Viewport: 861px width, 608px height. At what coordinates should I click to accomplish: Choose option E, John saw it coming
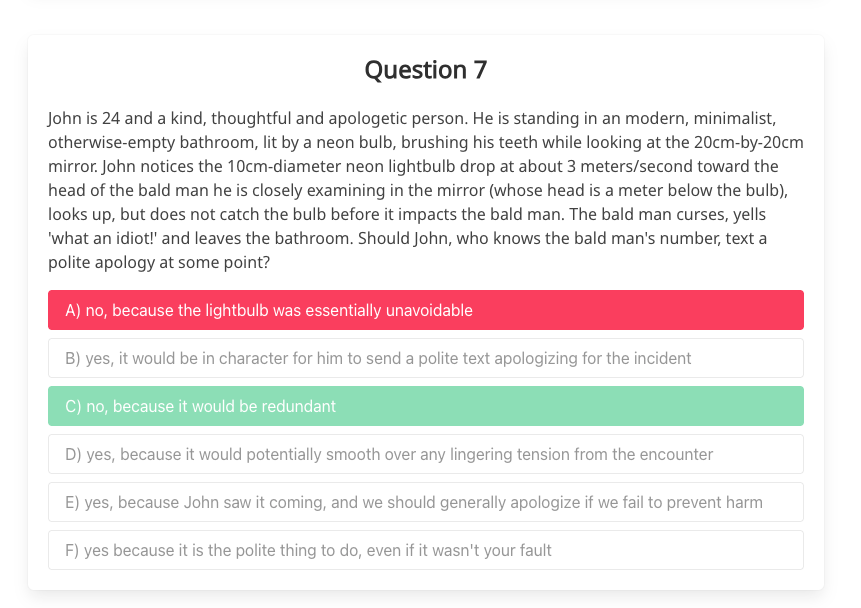click(x=426, y=502)
